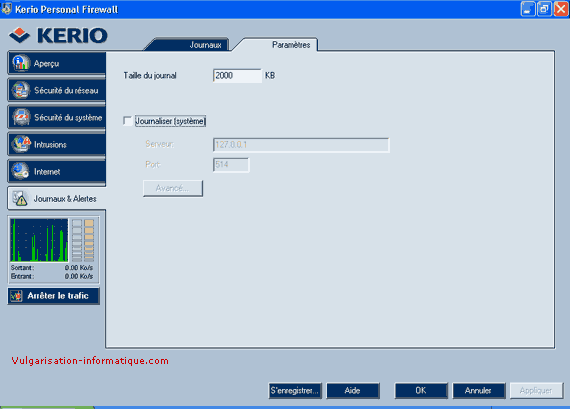Go to the Internet section label
The height and width of the screenshot is (409, 570).
47,172
